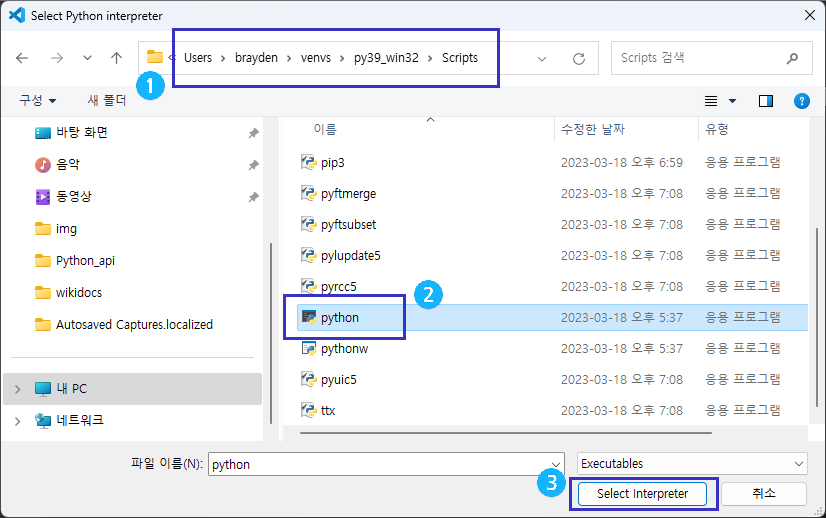The image size is (826, 518).
Task: Toggle the preview pane icon
Action: point(766,101)
